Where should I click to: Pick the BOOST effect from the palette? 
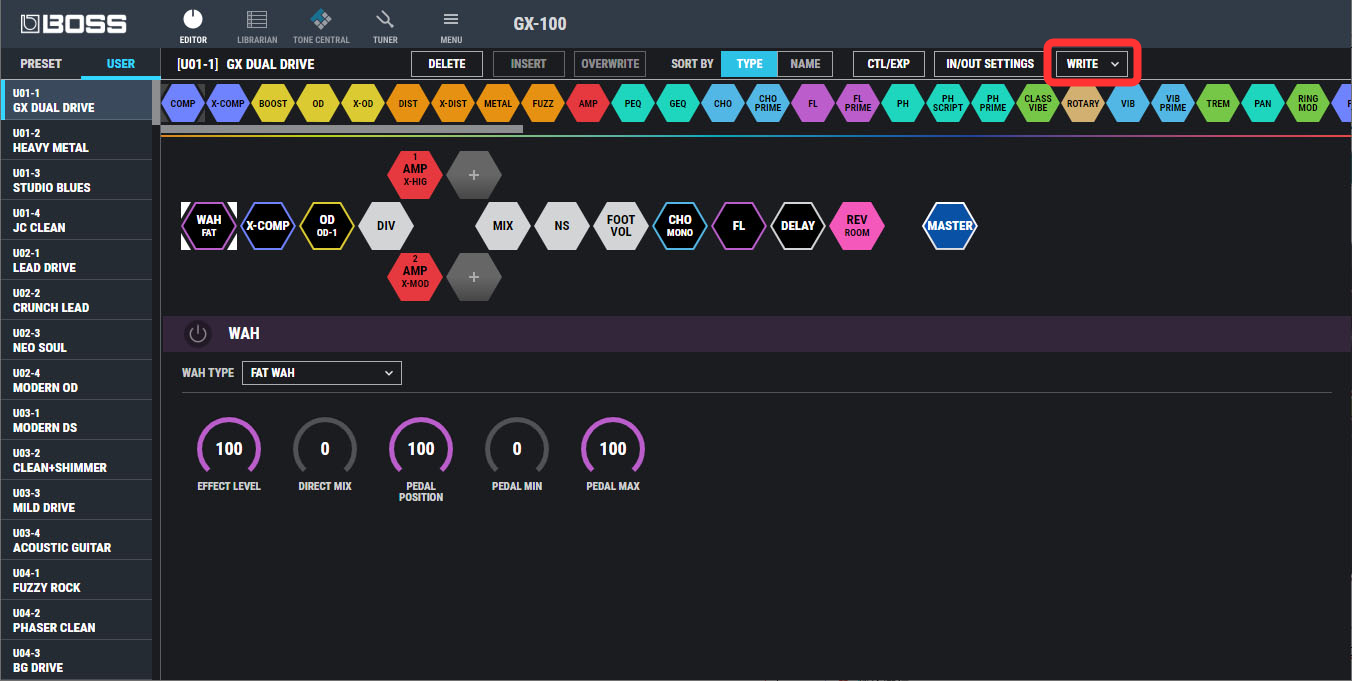pyautogui.click(x=273, y=103)
